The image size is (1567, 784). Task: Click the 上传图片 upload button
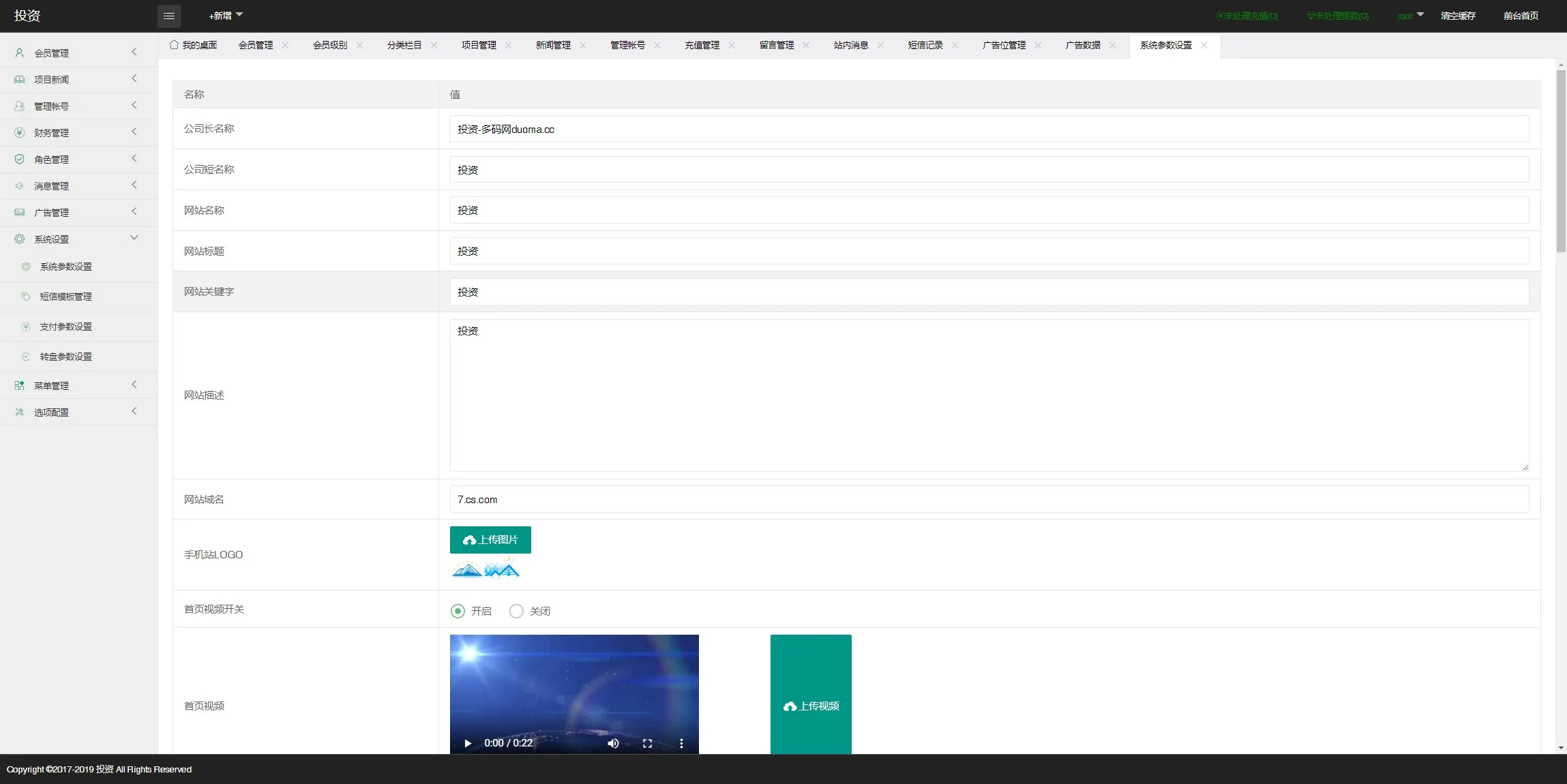click(489, 539)
